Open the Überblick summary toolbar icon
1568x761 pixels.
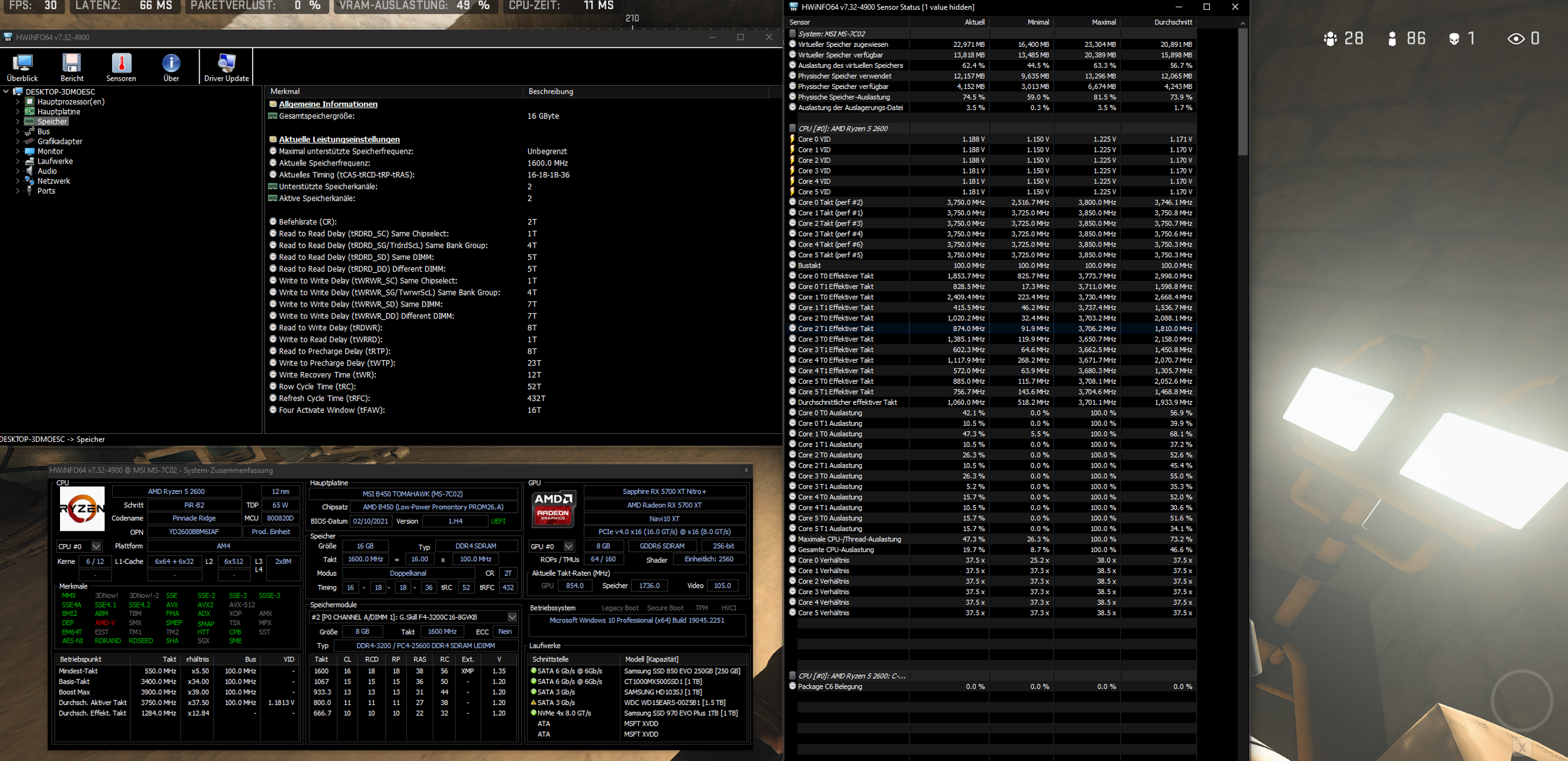[22, 63]
